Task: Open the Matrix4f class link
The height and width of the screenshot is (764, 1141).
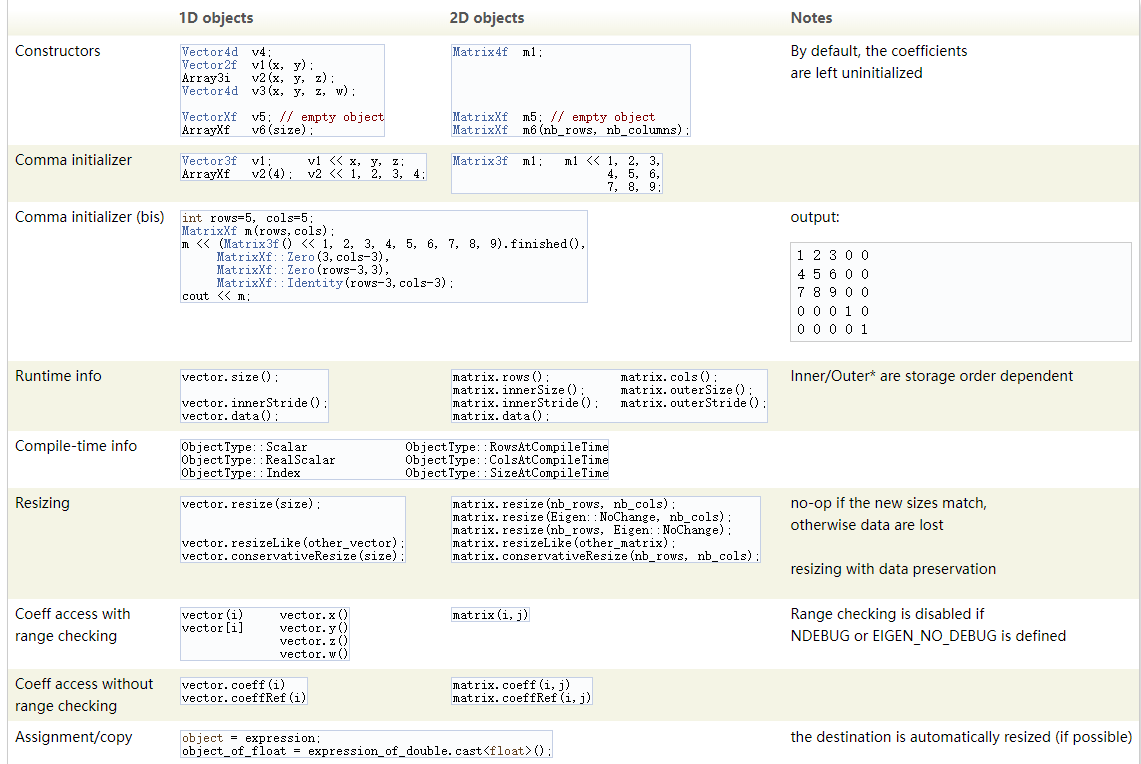Action: pyautogui.click(x=479, y=52)
